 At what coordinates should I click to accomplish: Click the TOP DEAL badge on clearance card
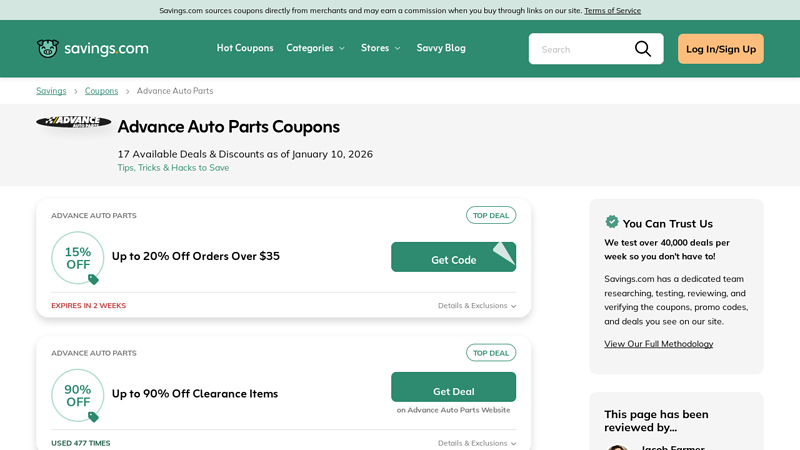(x=491, y=353)
